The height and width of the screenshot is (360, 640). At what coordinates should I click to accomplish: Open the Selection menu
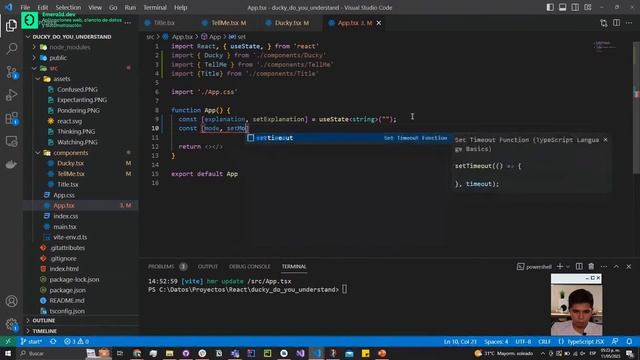[x=68, y=7]
